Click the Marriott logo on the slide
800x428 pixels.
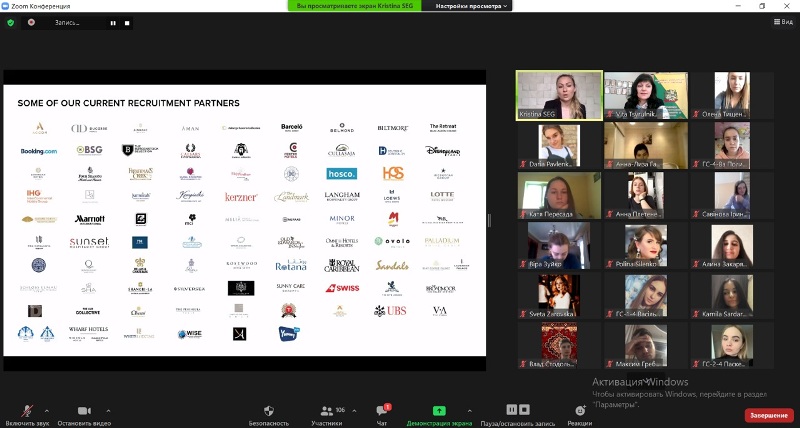coord(90,219)
